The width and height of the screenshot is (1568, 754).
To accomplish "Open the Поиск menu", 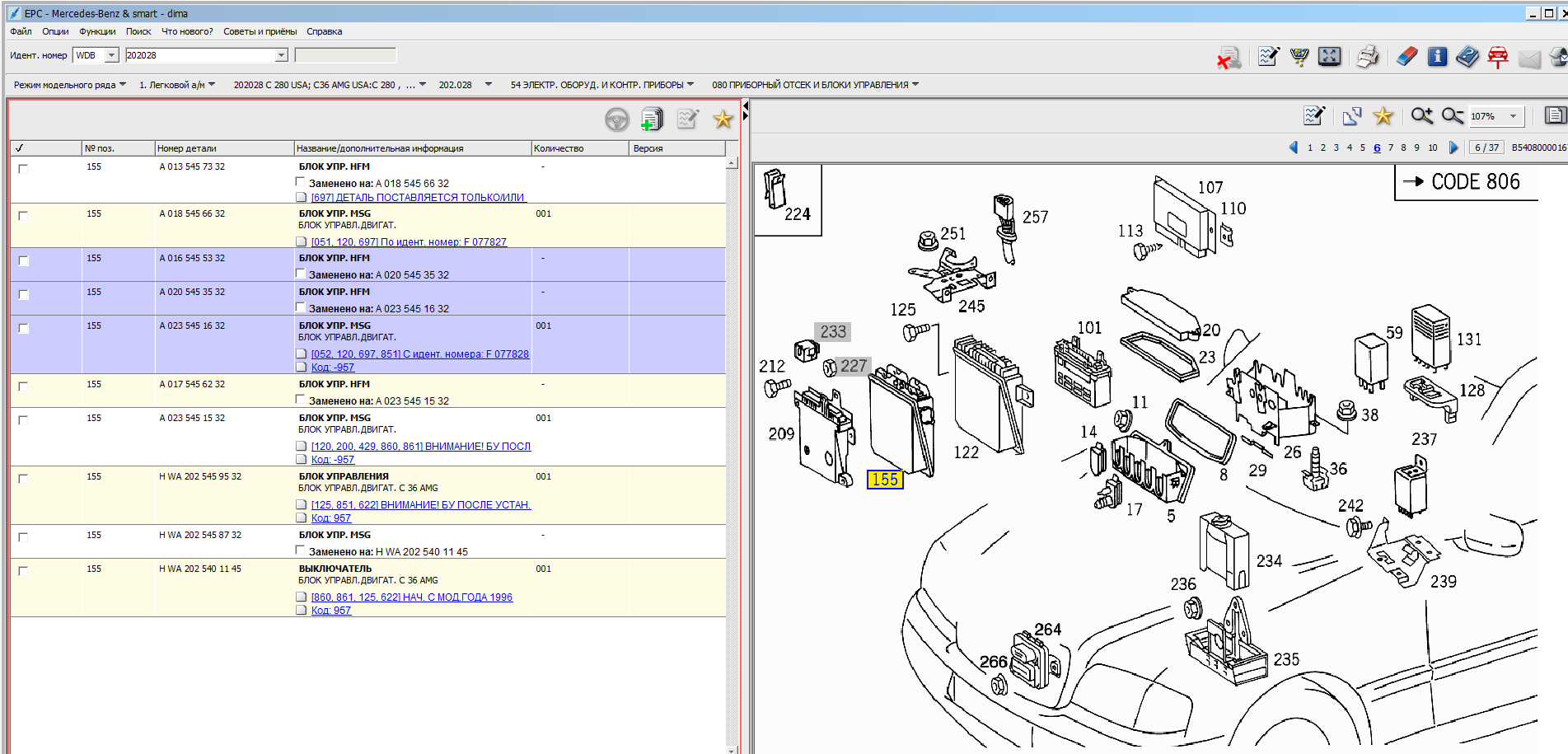I will click(138, 31).
